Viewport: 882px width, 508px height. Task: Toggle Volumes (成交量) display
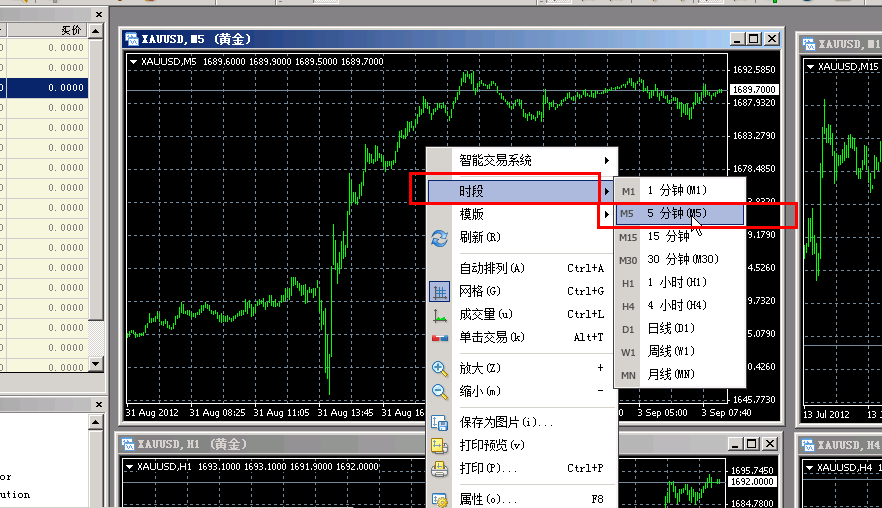tap(439, 314)
